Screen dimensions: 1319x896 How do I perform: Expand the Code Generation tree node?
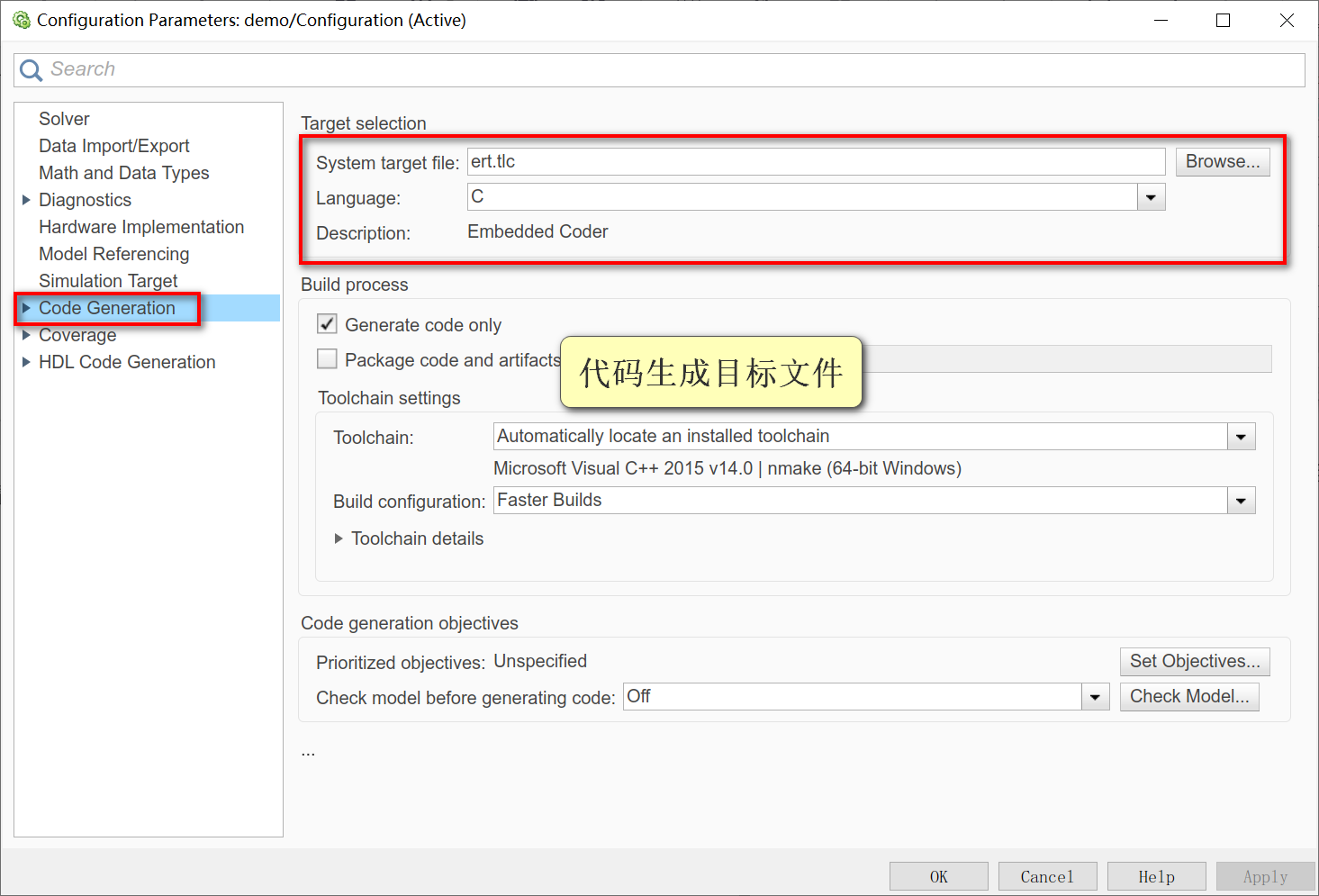(26, 308)
